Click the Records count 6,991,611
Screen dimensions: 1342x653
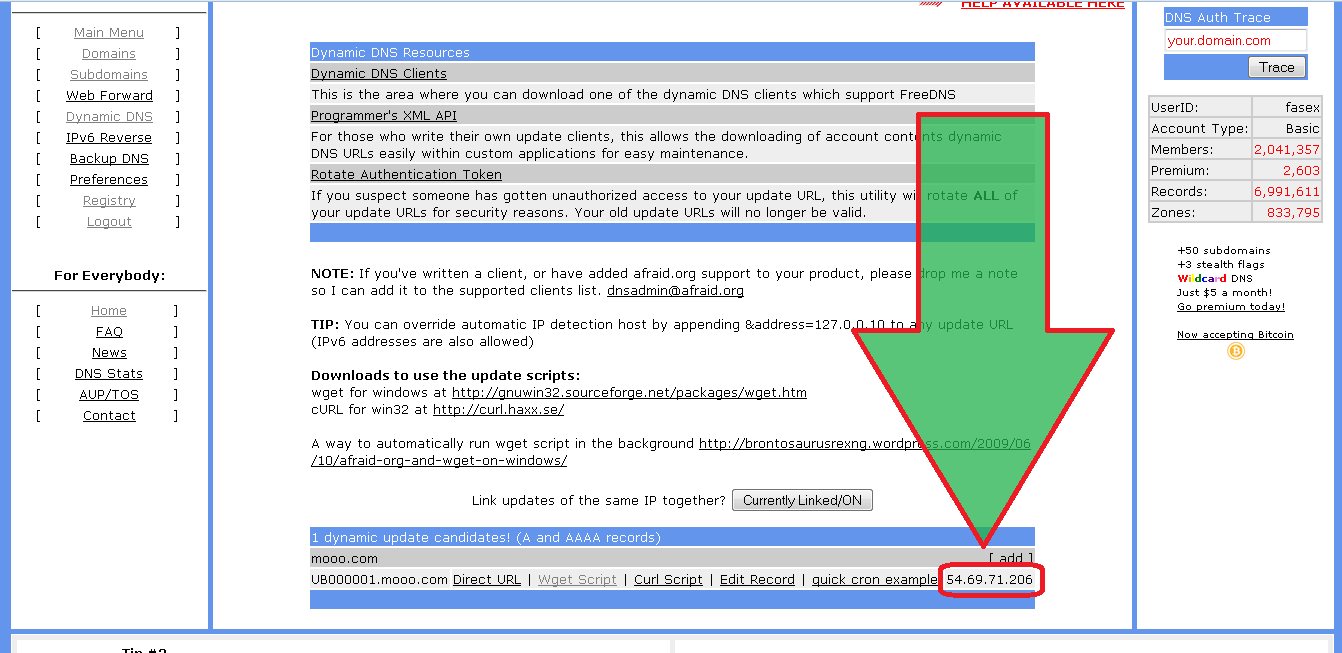(x=1287, y=192)
